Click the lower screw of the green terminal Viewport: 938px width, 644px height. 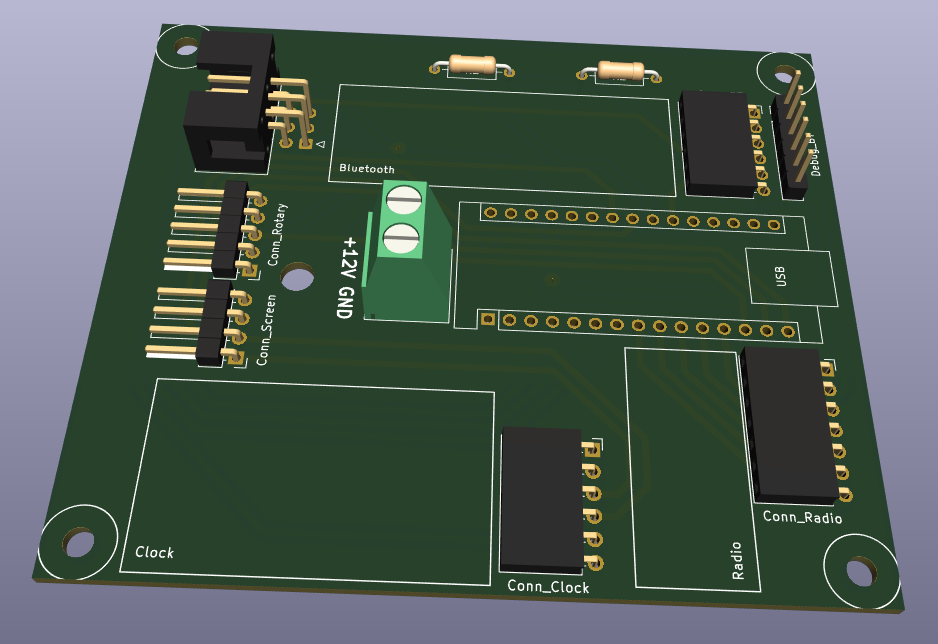(x=400, y=239)
